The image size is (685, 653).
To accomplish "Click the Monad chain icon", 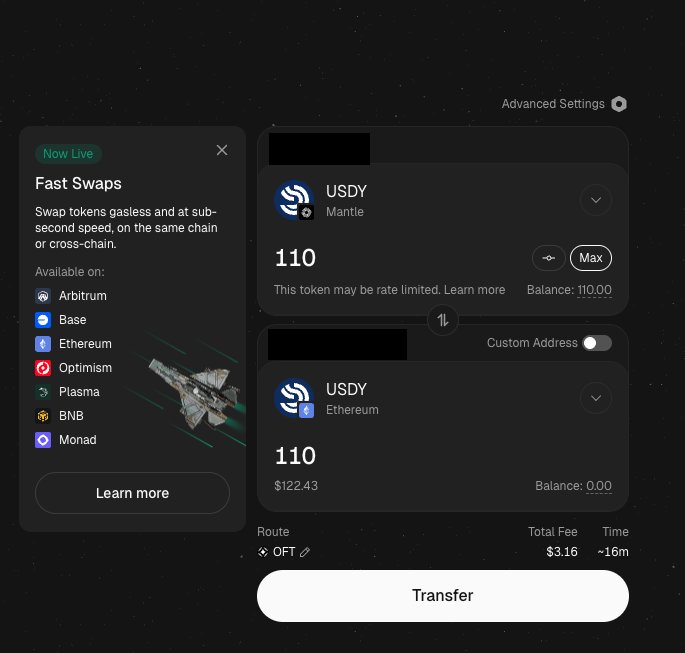I will (43, 440).
